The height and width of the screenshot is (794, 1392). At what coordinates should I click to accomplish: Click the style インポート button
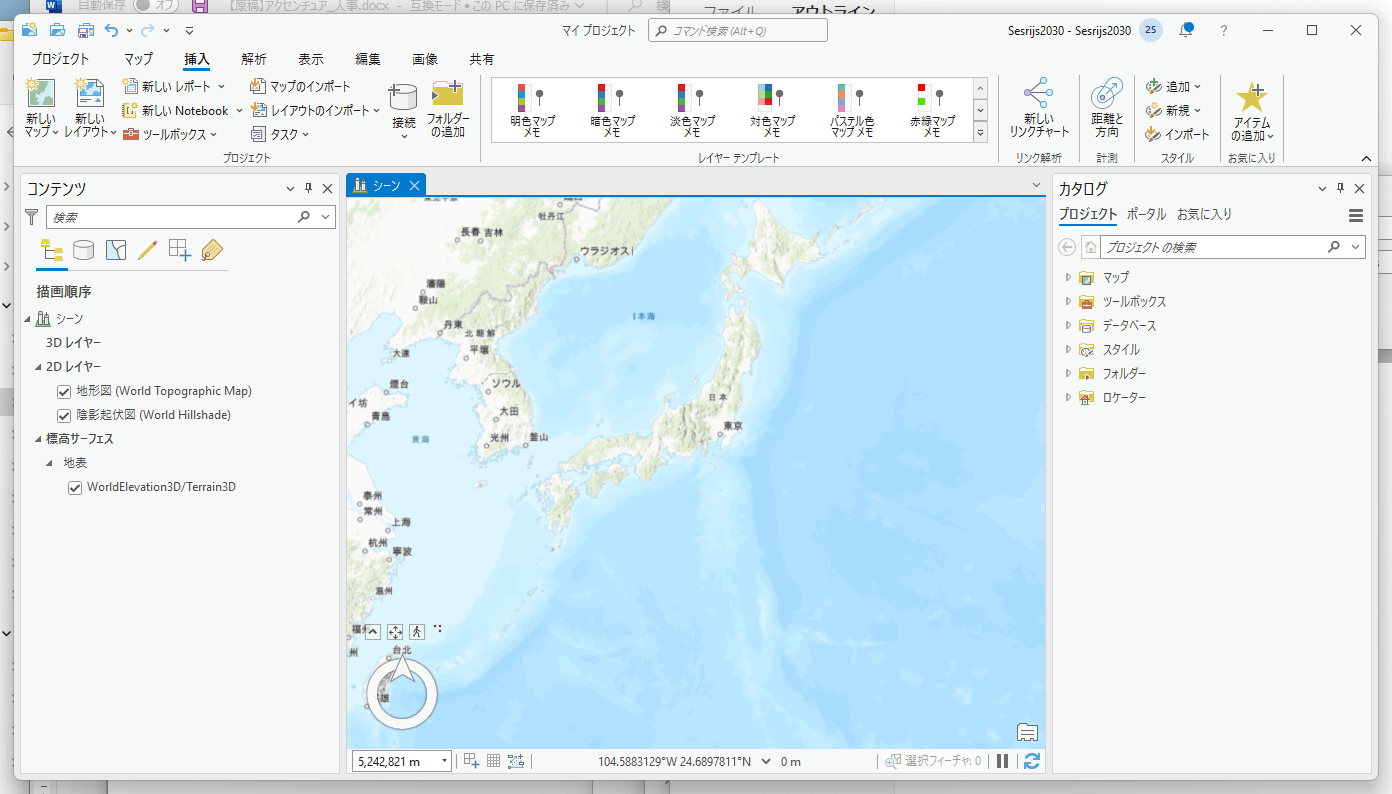tap(1177, 134)
